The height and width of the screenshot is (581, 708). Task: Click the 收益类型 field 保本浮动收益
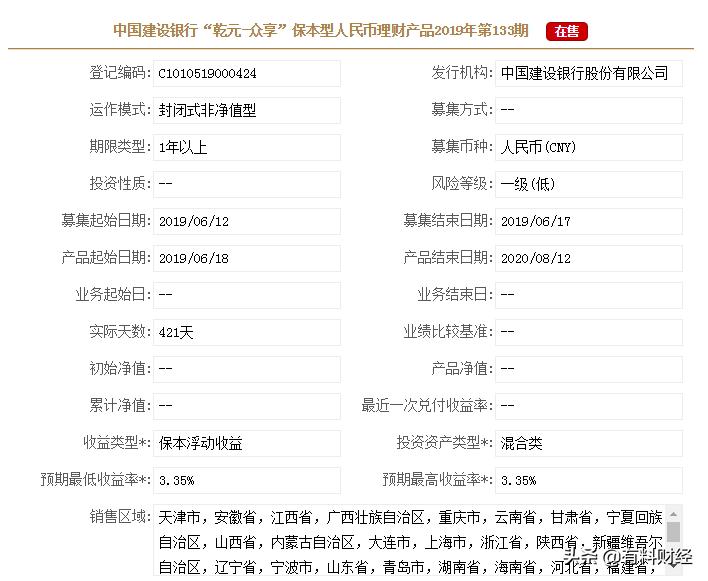click(247, 443)
